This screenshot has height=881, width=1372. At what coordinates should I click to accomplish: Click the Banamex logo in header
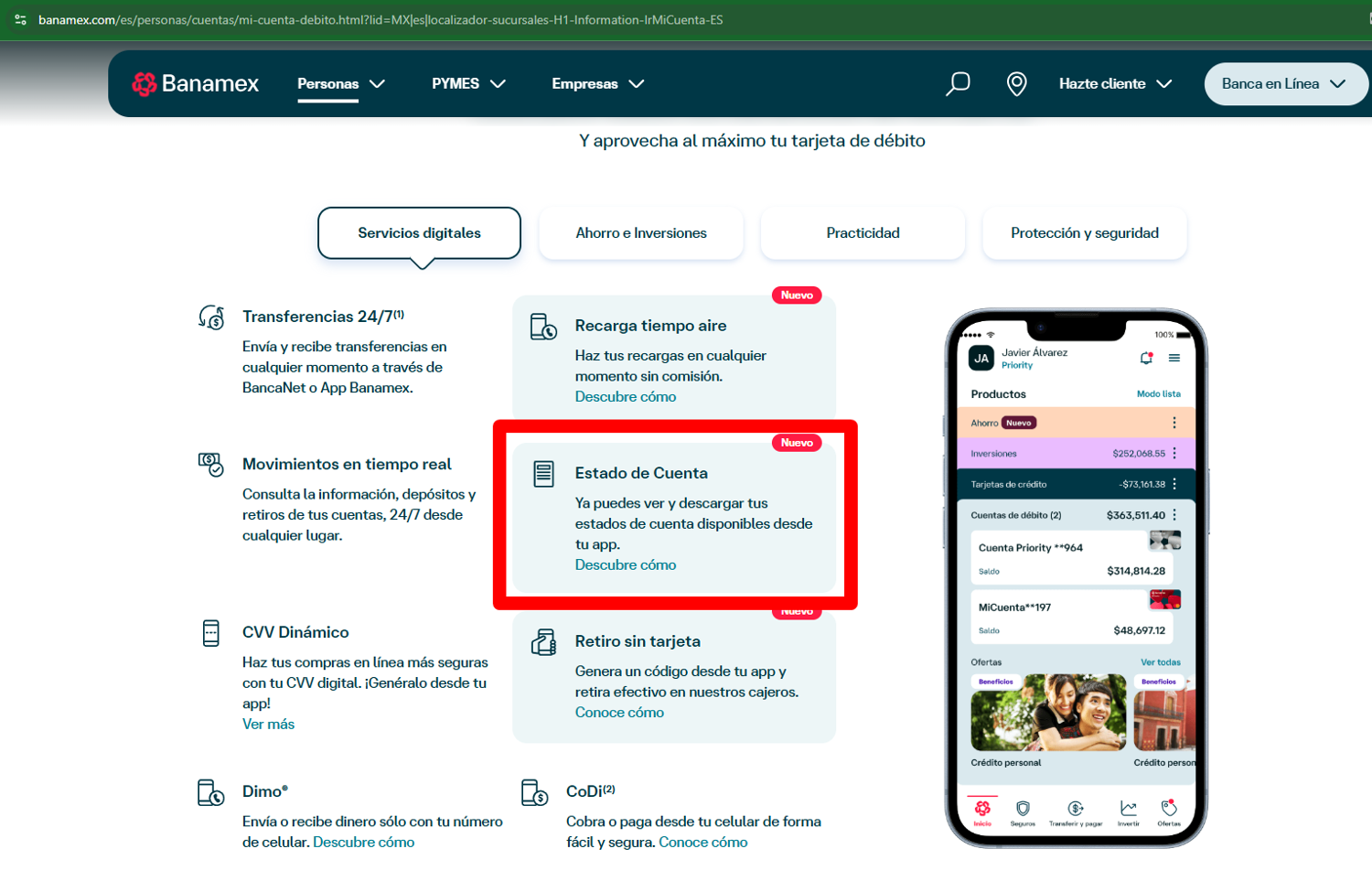pos(196,83)
